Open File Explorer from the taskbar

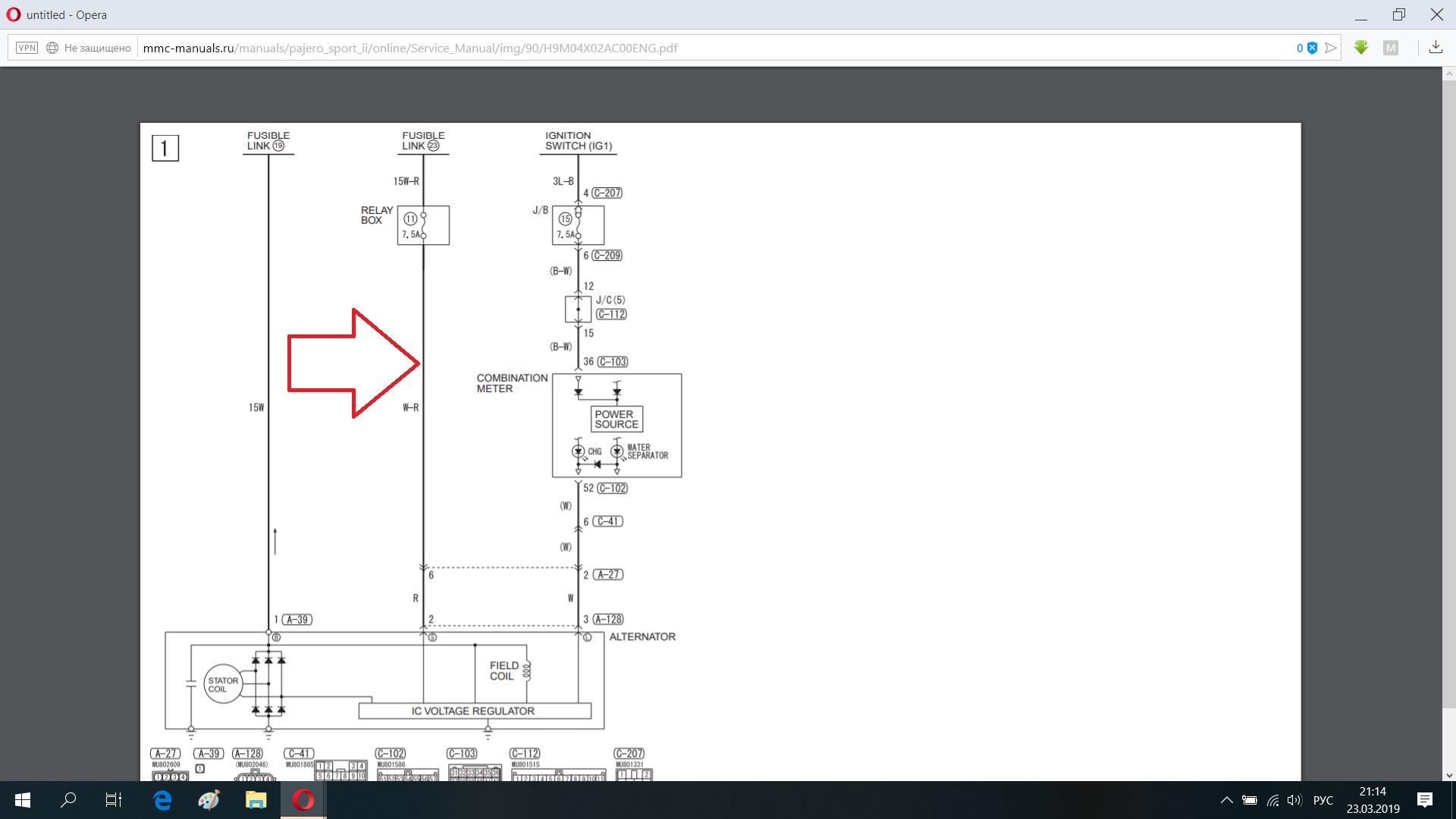(256, 800)
